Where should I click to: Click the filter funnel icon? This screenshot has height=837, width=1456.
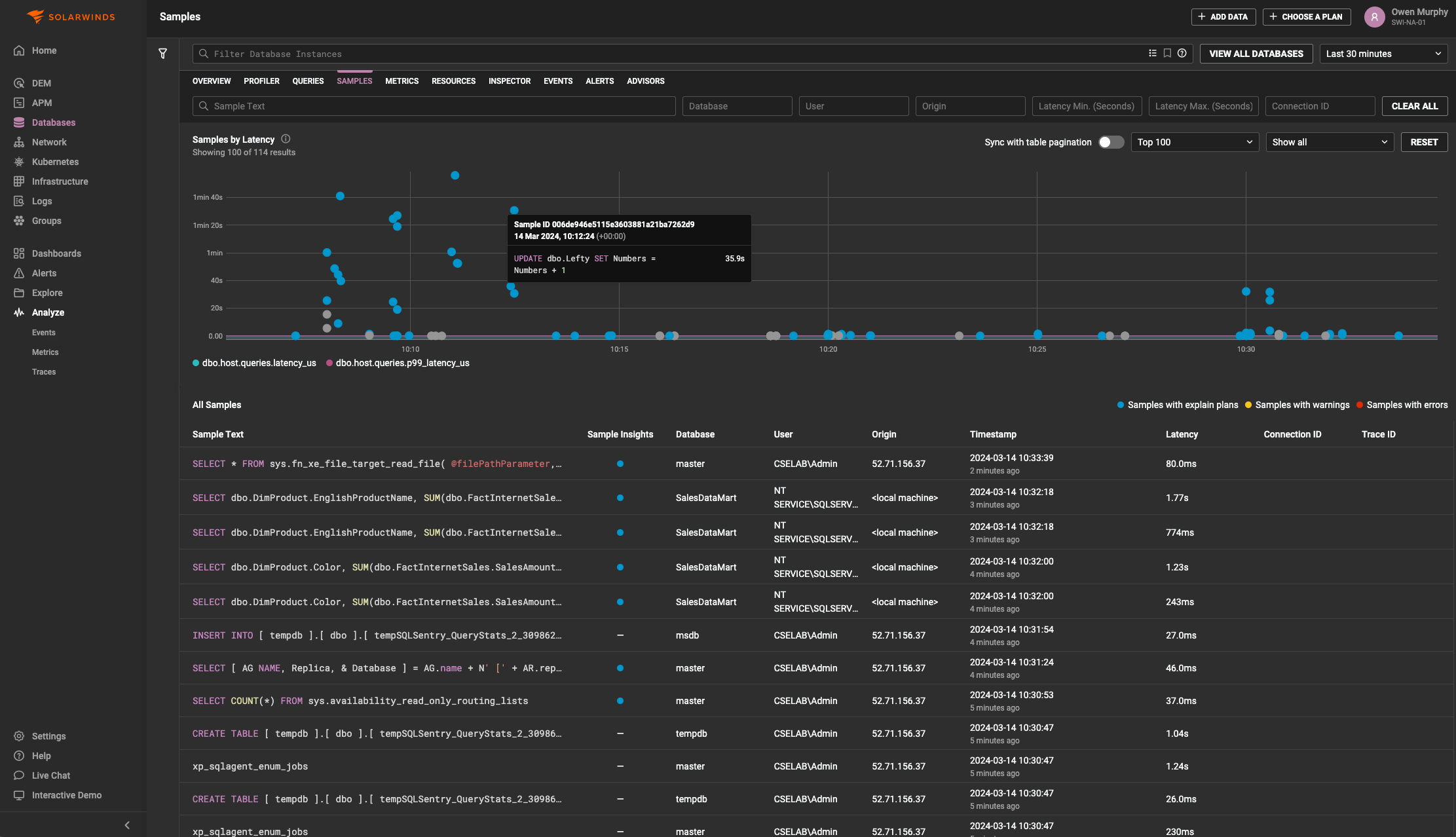(x=162, y=54)
